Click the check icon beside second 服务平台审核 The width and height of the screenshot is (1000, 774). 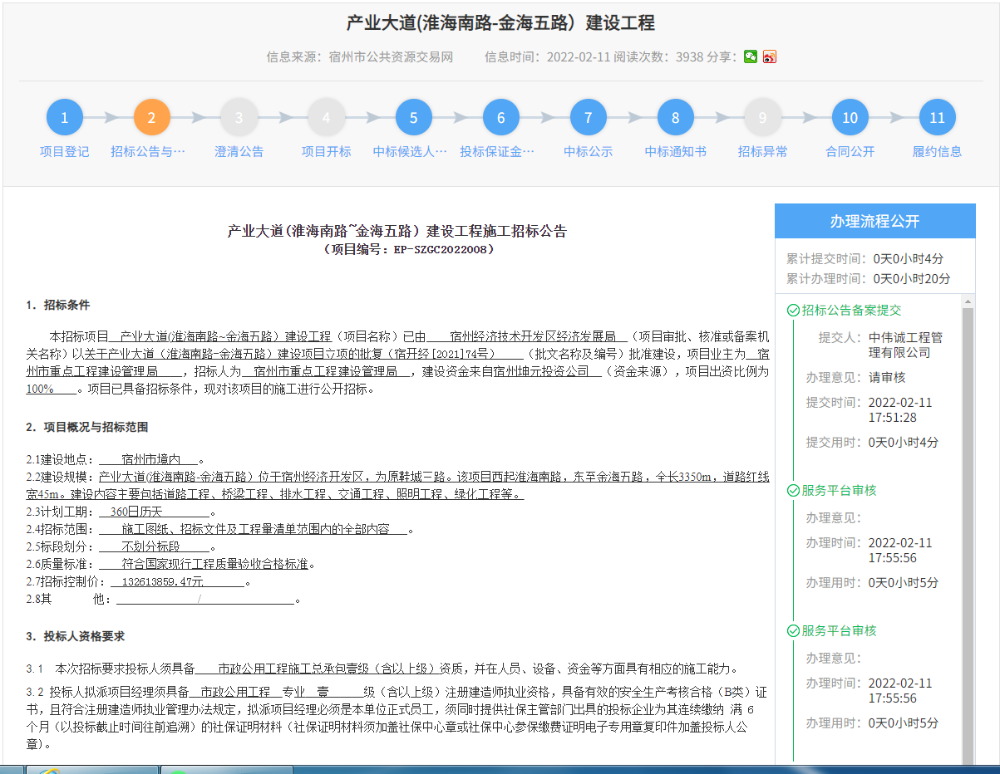click(x=793, y=631)
